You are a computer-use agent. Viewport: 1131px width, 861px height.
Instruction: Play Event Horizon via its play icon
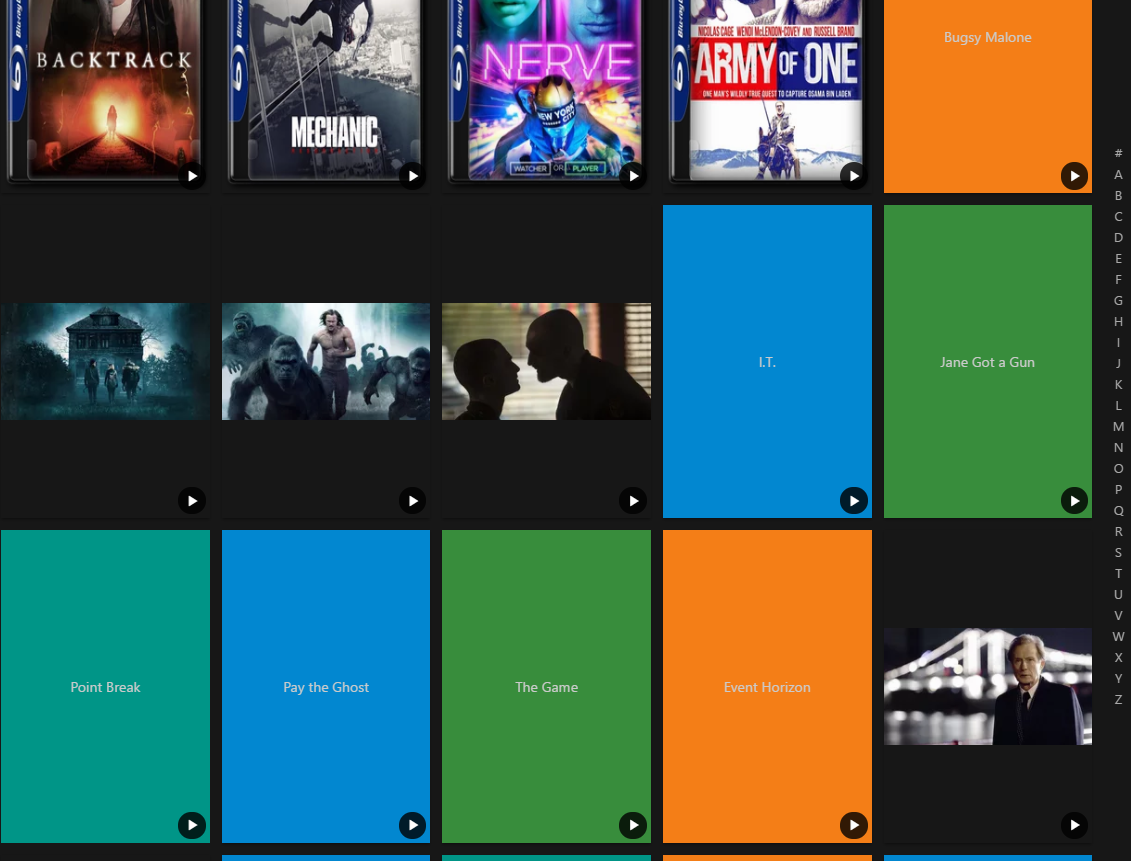[854, 826]
